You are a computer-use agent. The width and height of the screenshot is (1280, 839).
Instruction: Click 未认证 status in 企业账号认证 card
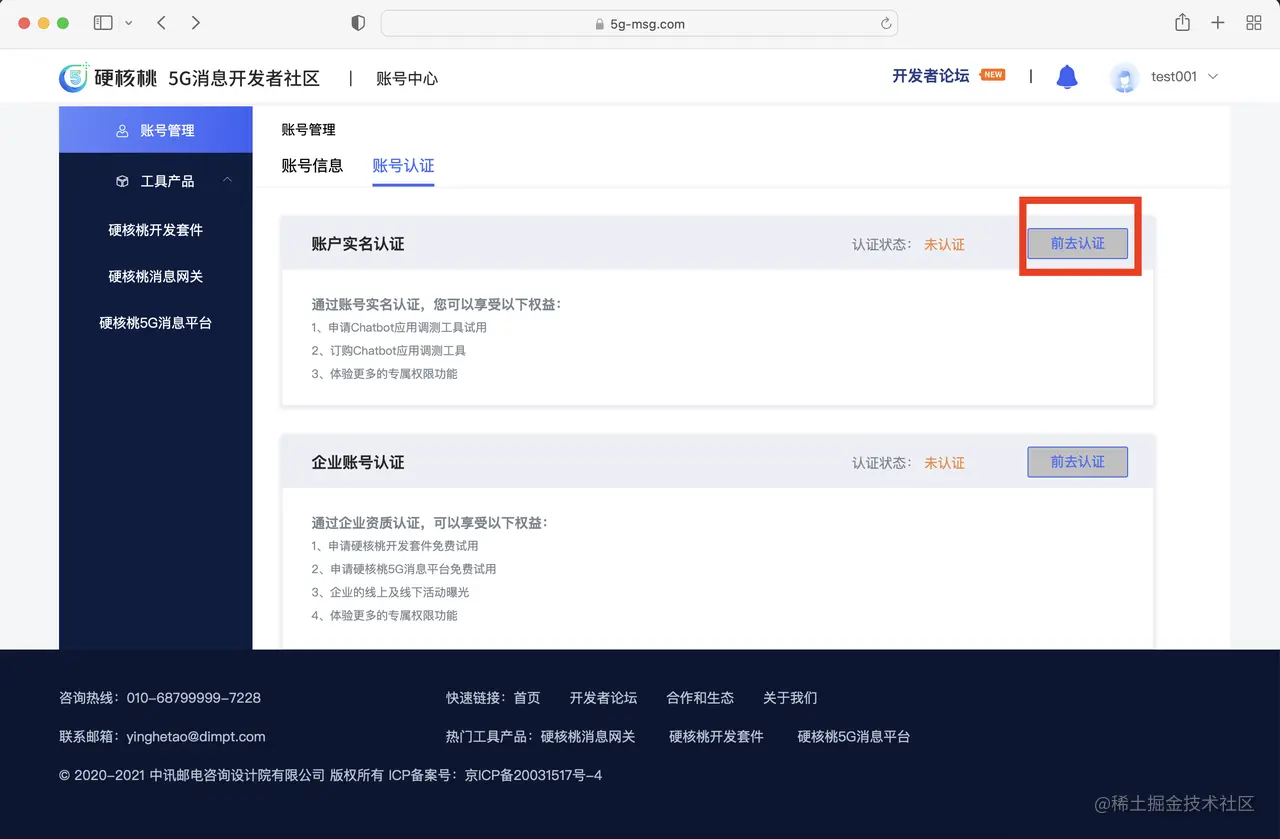coord(944,463)
